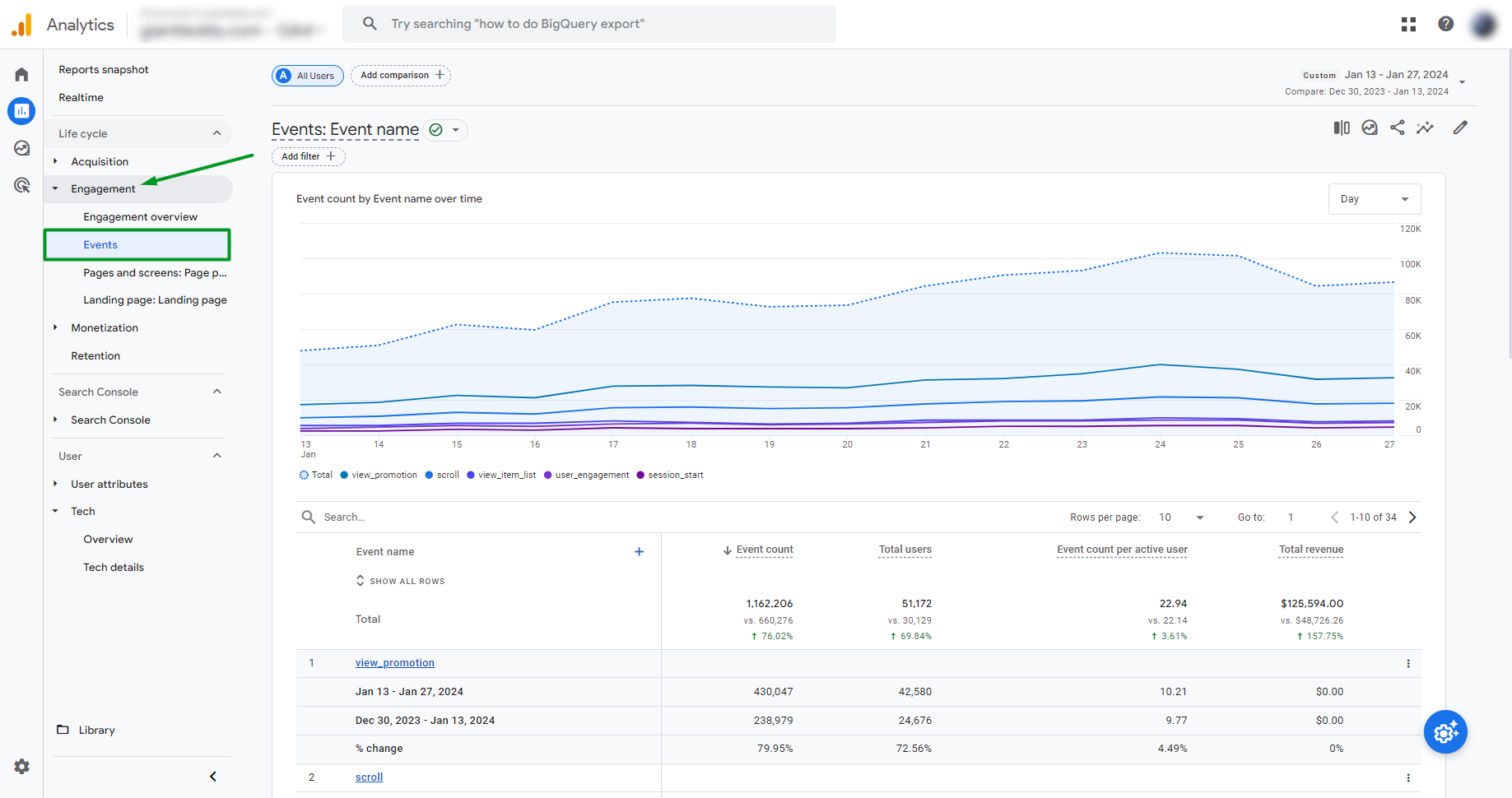
Task: Collapse the Tech menu
Action: coord(55,512)
